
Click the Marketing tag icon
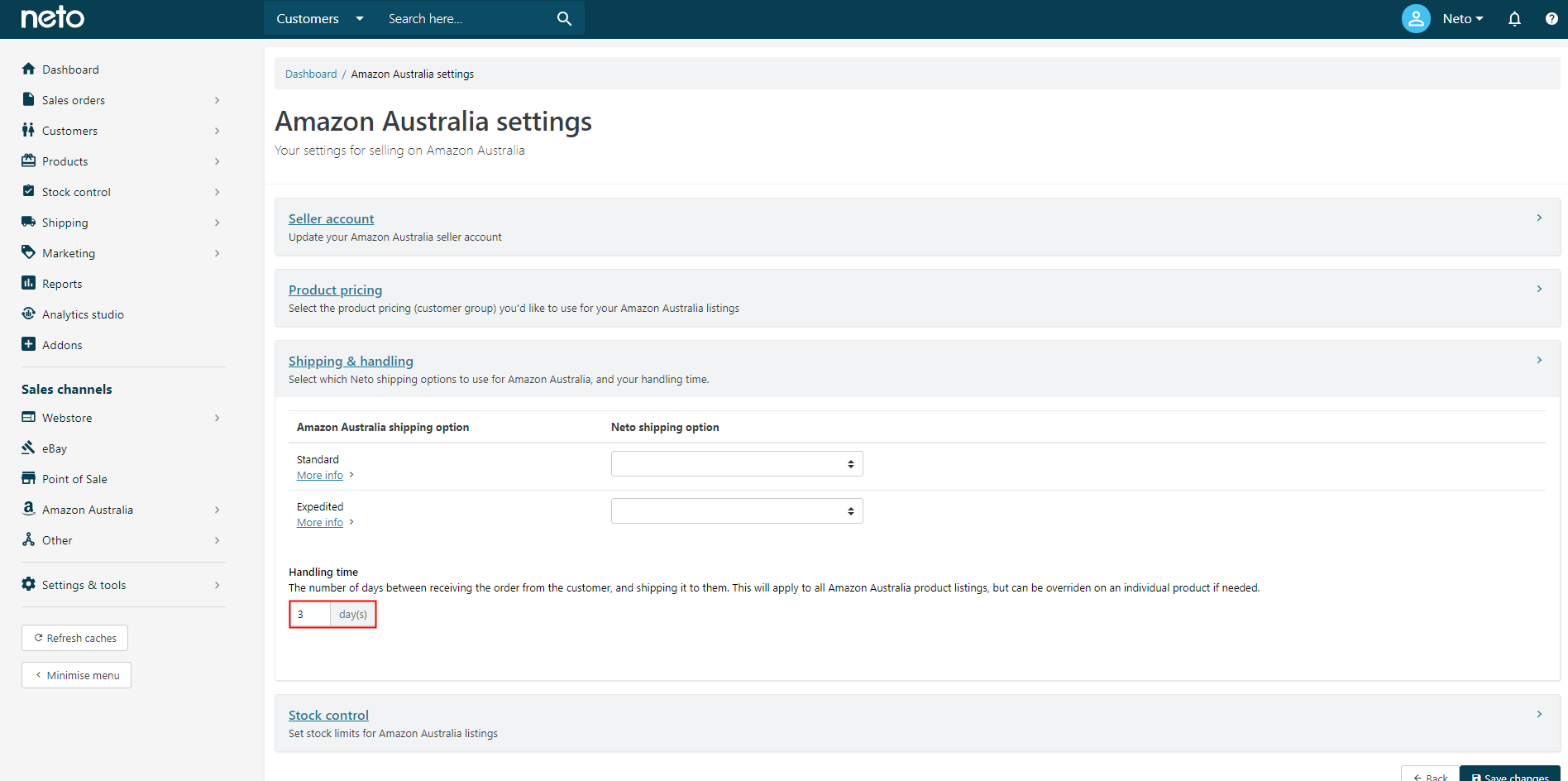tap(28, 252)
